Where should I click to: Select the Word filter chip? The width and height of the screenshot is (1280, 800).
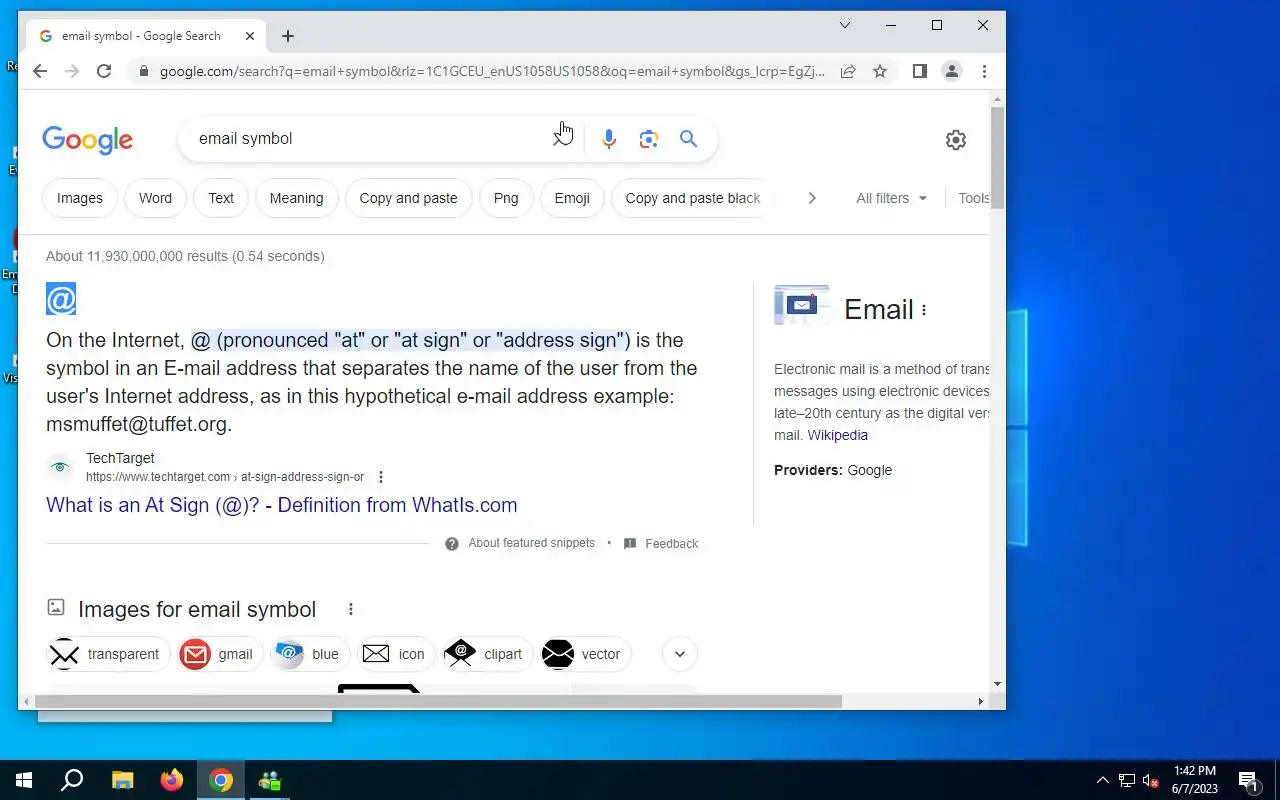coord(155,198)
